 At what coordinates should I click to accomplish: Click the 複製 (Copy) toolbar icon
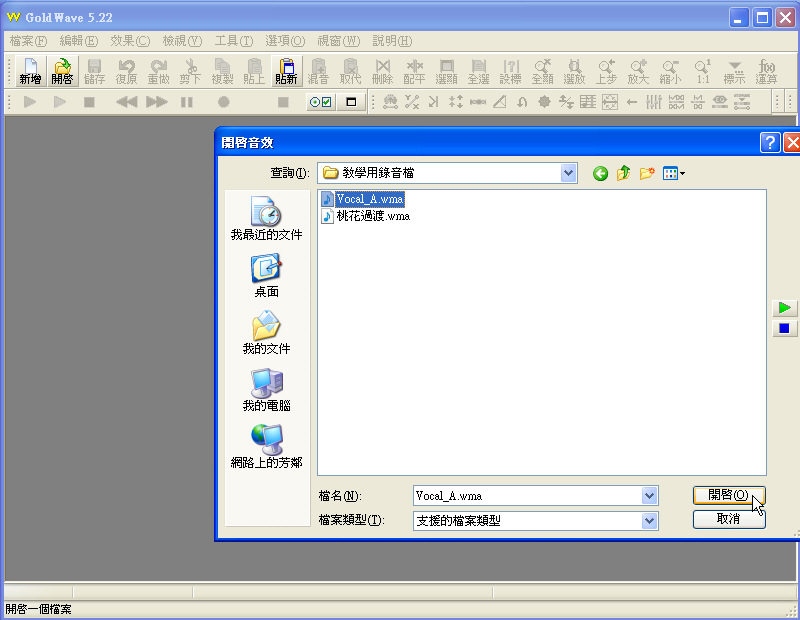(222, 71)
